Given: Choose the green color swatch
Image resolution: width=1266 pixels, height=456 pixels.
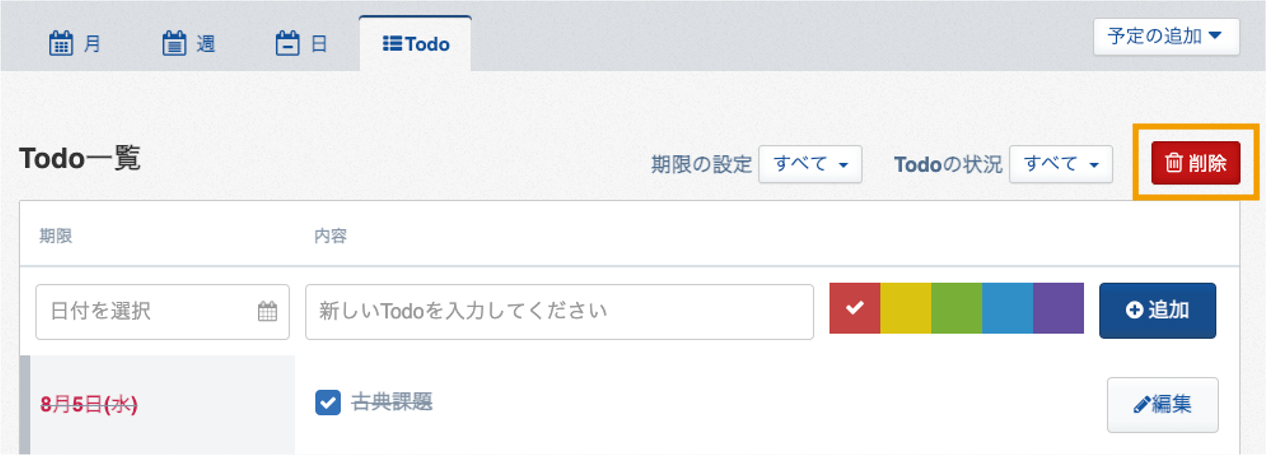Looking at the screenshot, I should tap(957, 308).
